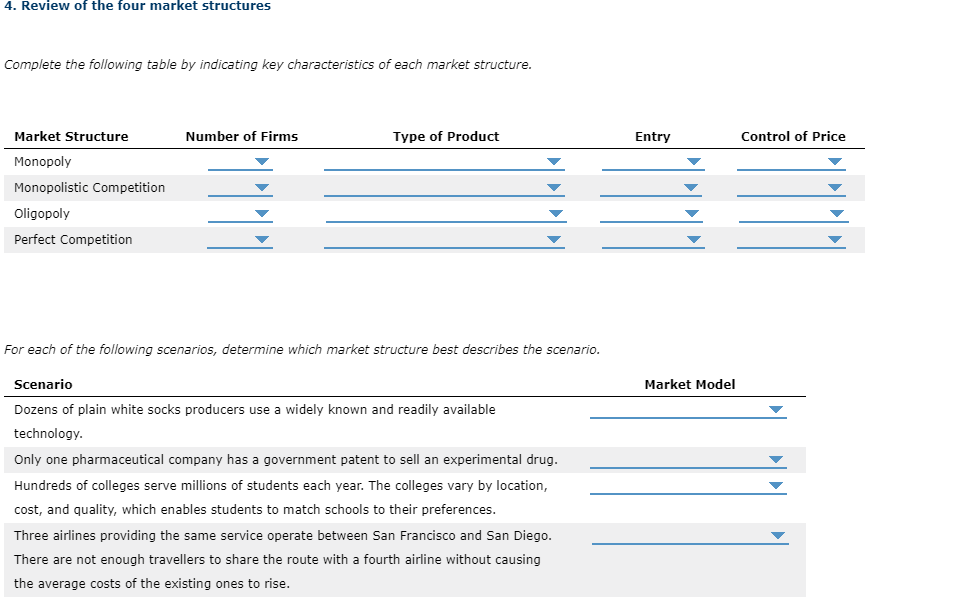Open Market Model dropdown for the white socks scenario
The height and width of the screenshot is (613, 980).
point(773,409)
